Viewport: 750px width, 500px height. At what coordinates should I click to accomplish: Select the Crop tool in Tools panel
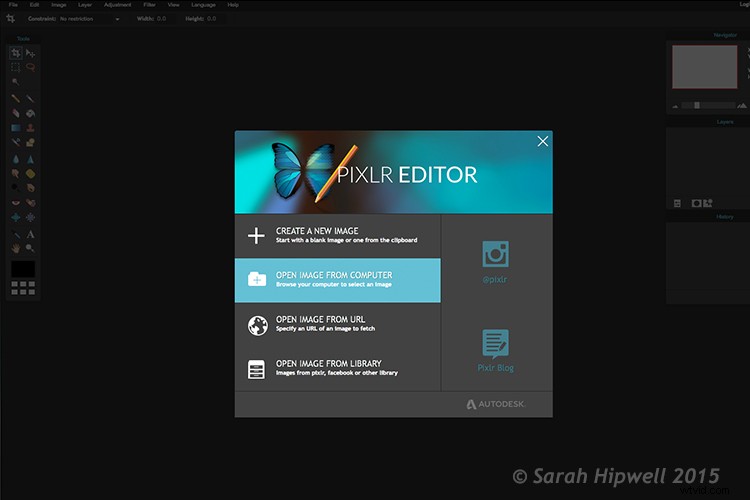pyautogui.click(x=16, y=53)
